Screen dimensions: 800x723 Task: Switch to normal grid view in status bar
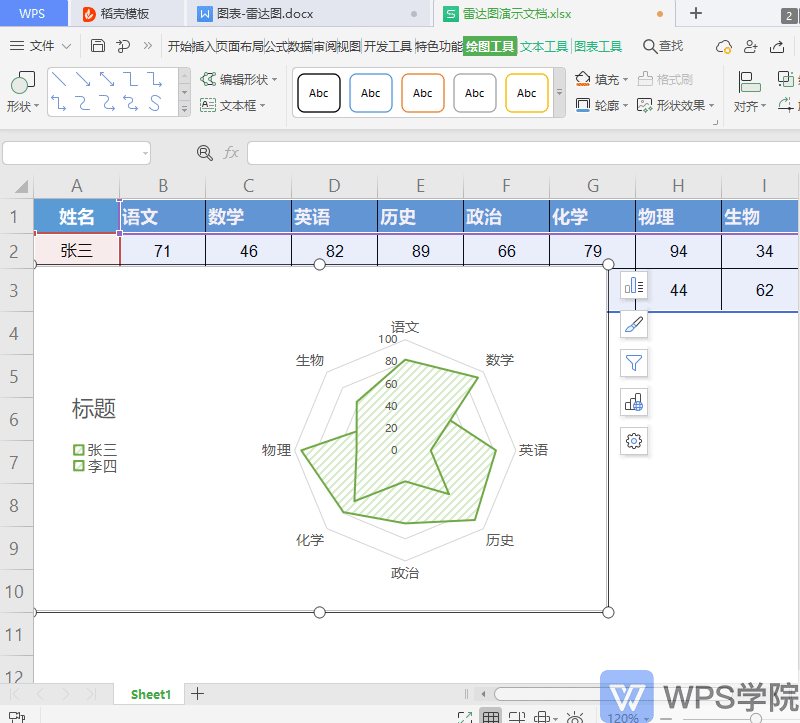491,717
